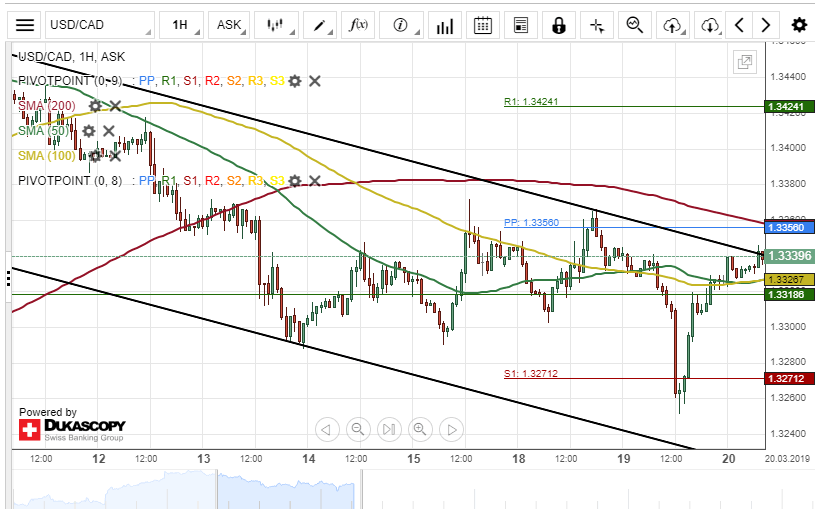Switch the ASK price side dropdown
Image resolution: width=822 pixels, height=514 pixels.
click(229, 25)
